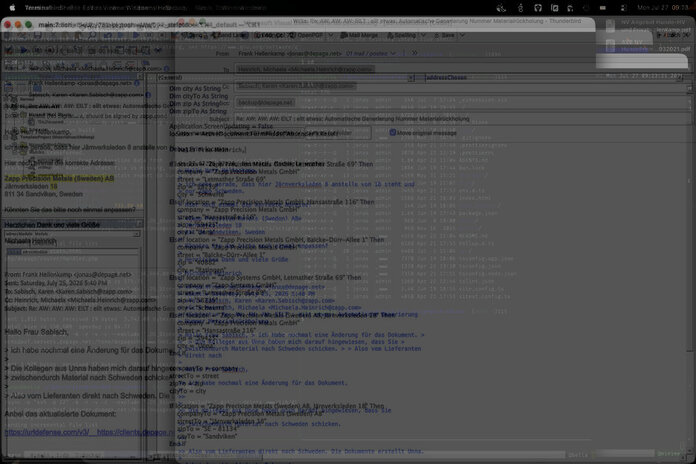Expand the Spelling dropdown arrow
The image size is (696, 464).
click(423, 35)
